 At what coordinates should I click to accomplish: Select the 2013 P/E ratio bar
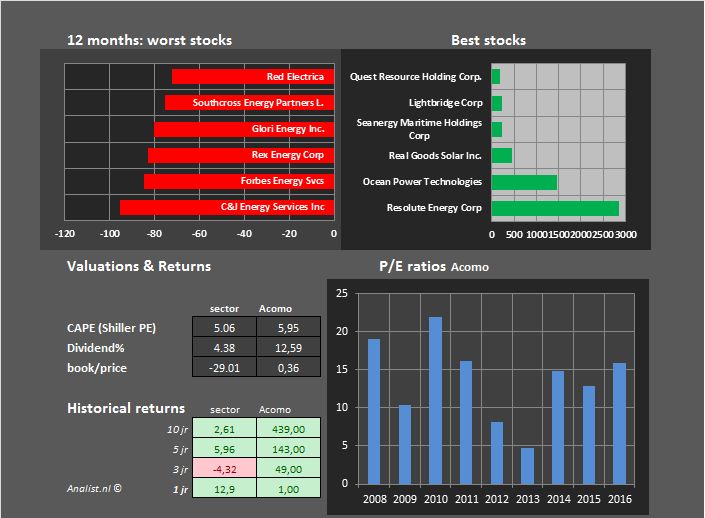point(528,465)
